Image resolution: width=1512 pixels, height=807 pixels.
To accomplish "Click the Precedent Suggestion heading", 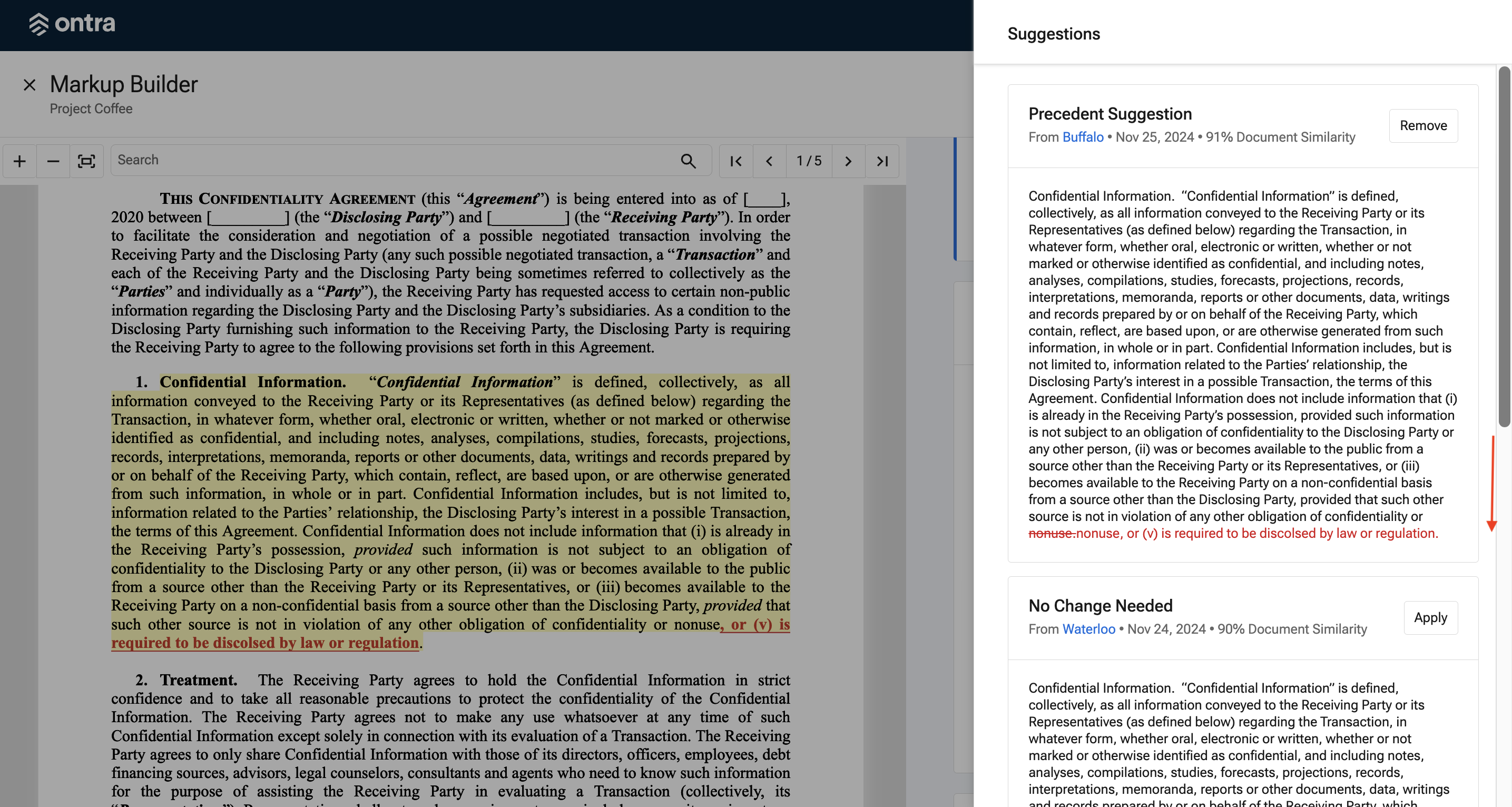I will (x=1110, y=114).
